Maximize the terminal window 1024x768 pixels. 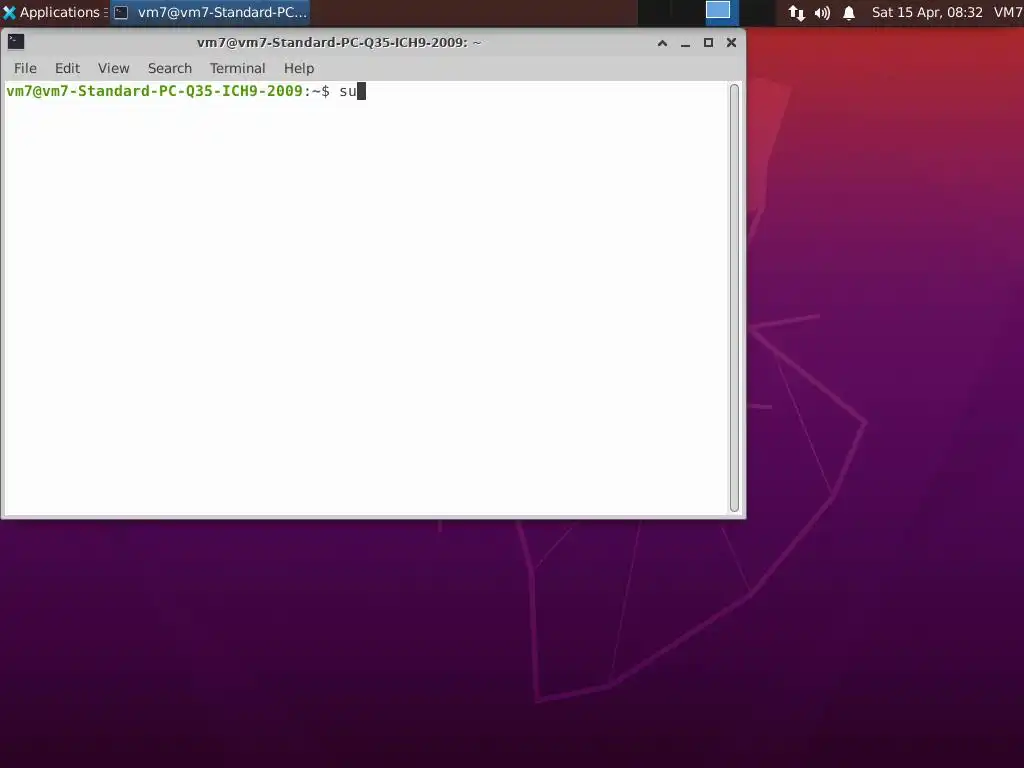[x=708, y=43]
